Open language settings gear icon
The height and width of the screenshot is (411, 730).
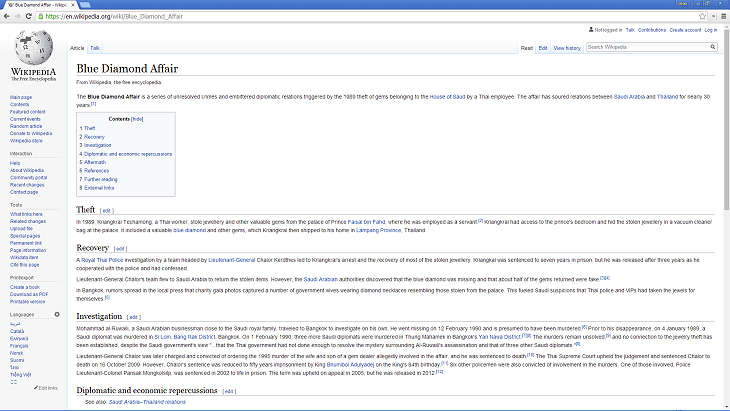57,314
